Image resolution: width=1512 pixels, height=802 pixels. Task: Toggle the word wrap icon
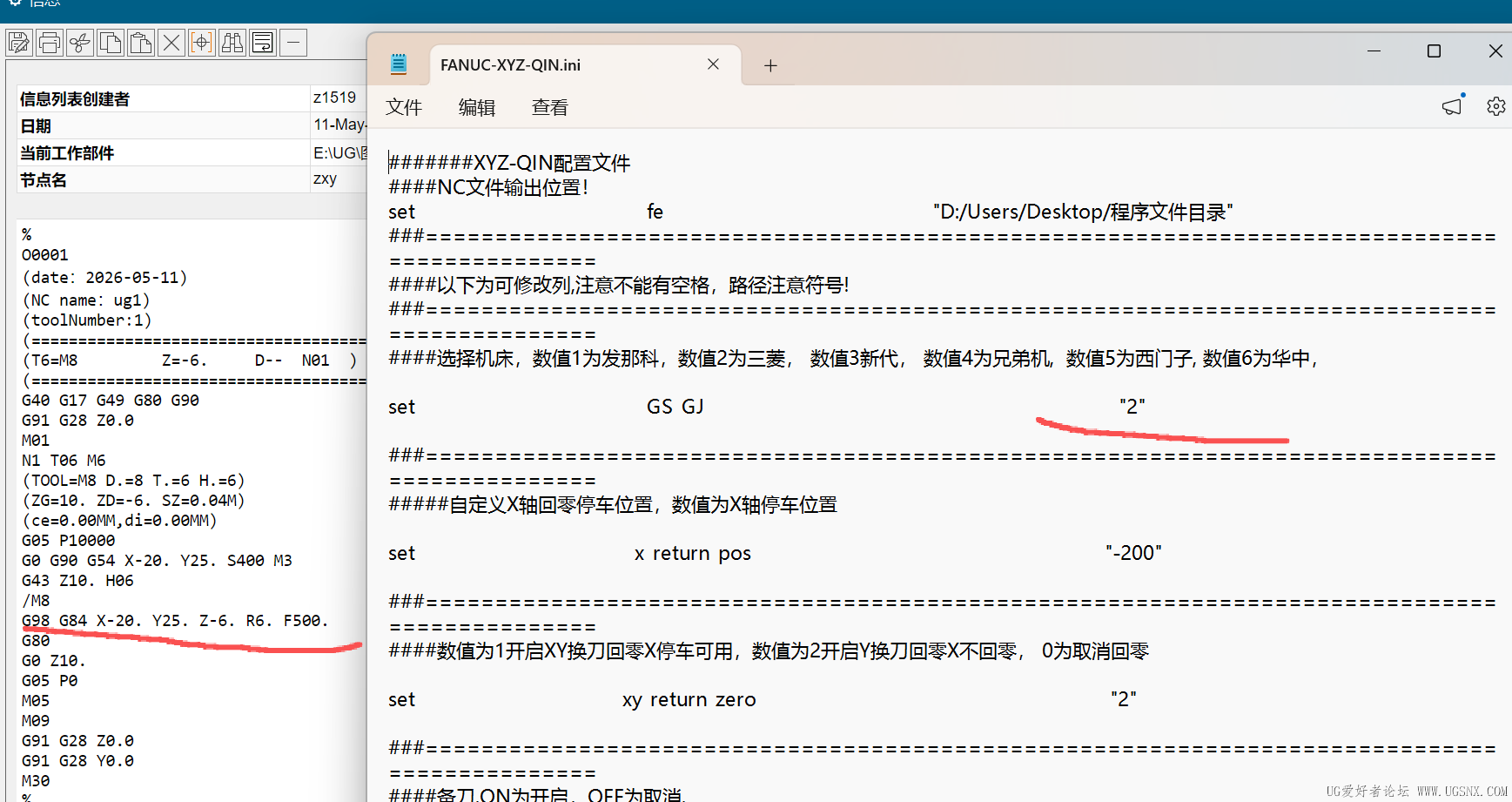[x=263, y=43]
